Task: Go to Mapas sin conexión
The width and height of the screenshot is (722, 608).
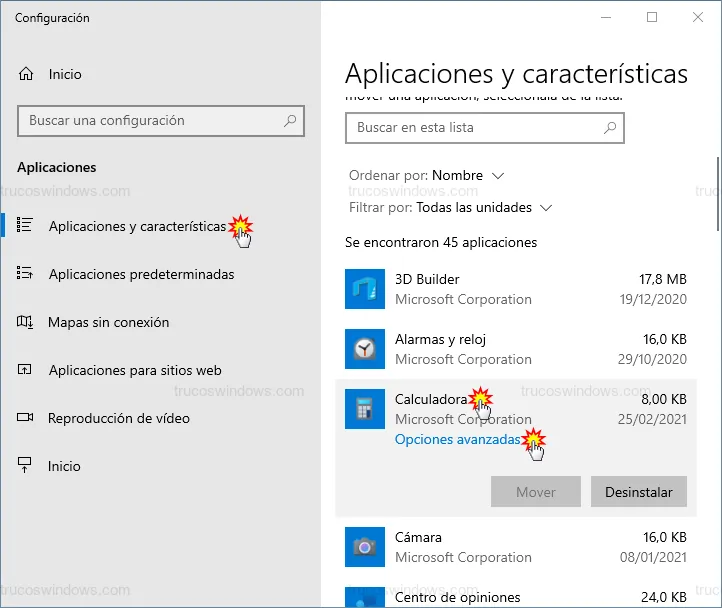Action: (x=108, y=322)
